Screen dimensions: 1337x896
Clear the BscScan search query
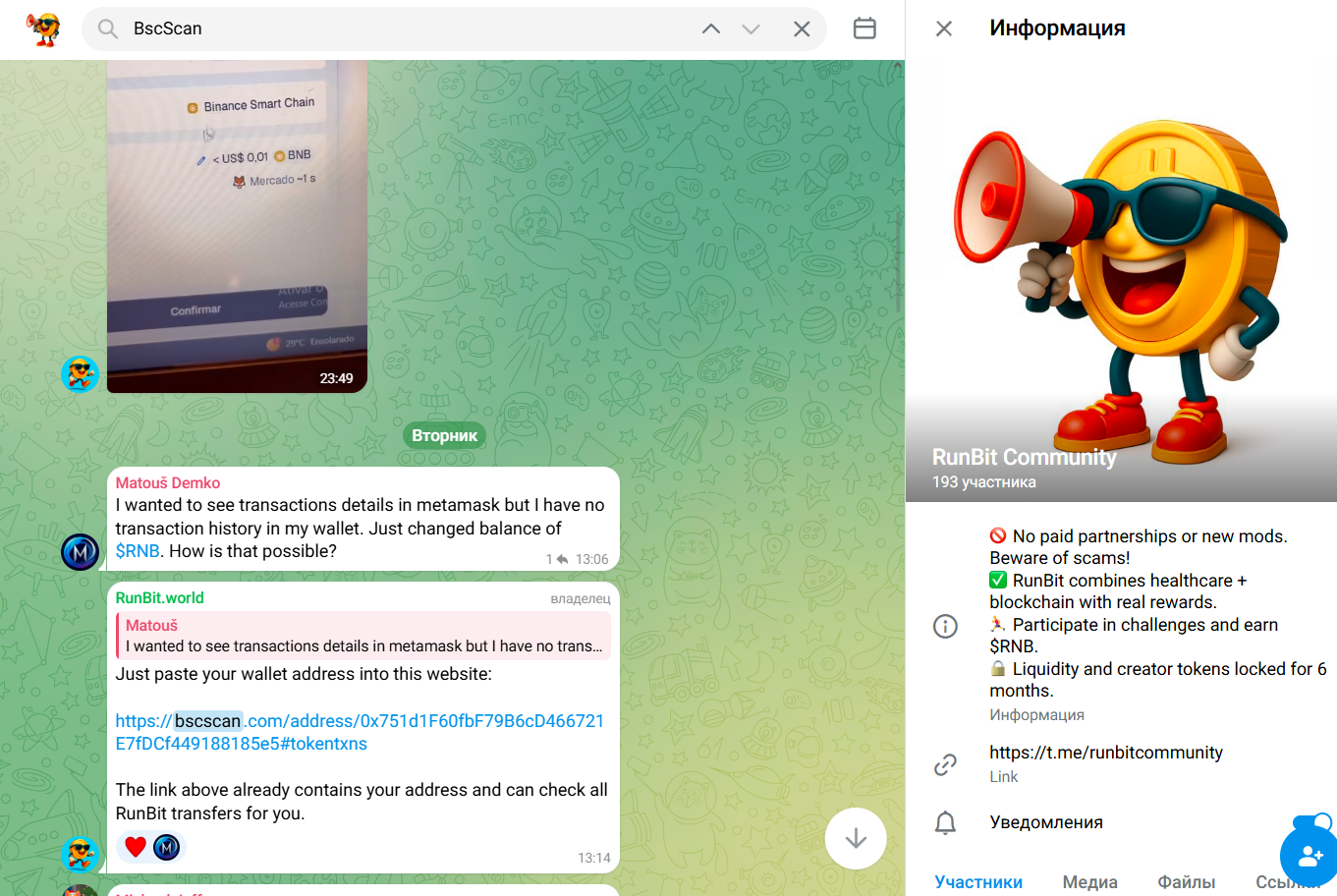(x=802, y=29)
